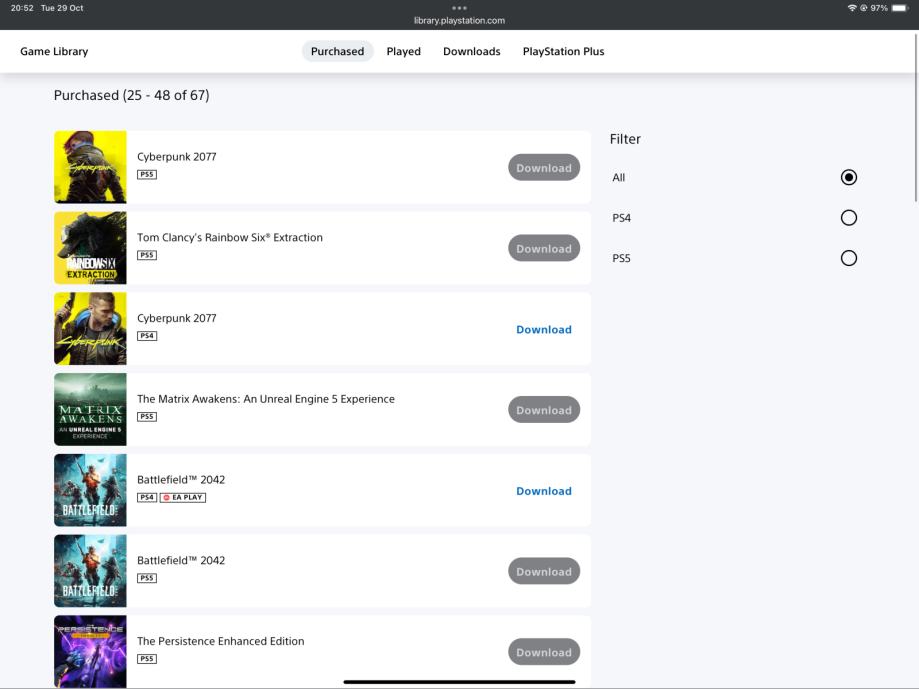The width and height of the screenshot is (919, 689).
Task: Click the Game Library title link
Action: 54,52
